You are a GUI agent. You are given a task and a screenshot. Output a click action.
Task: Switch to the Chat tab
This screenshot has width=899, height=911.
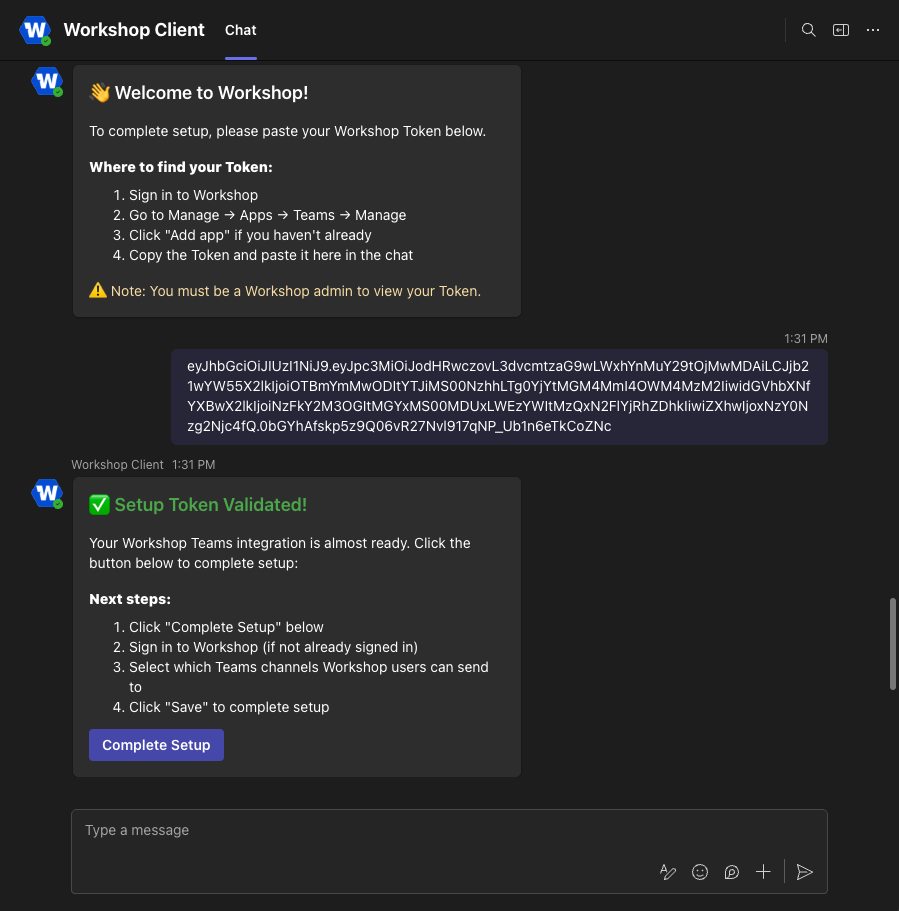tap(240, 30)
